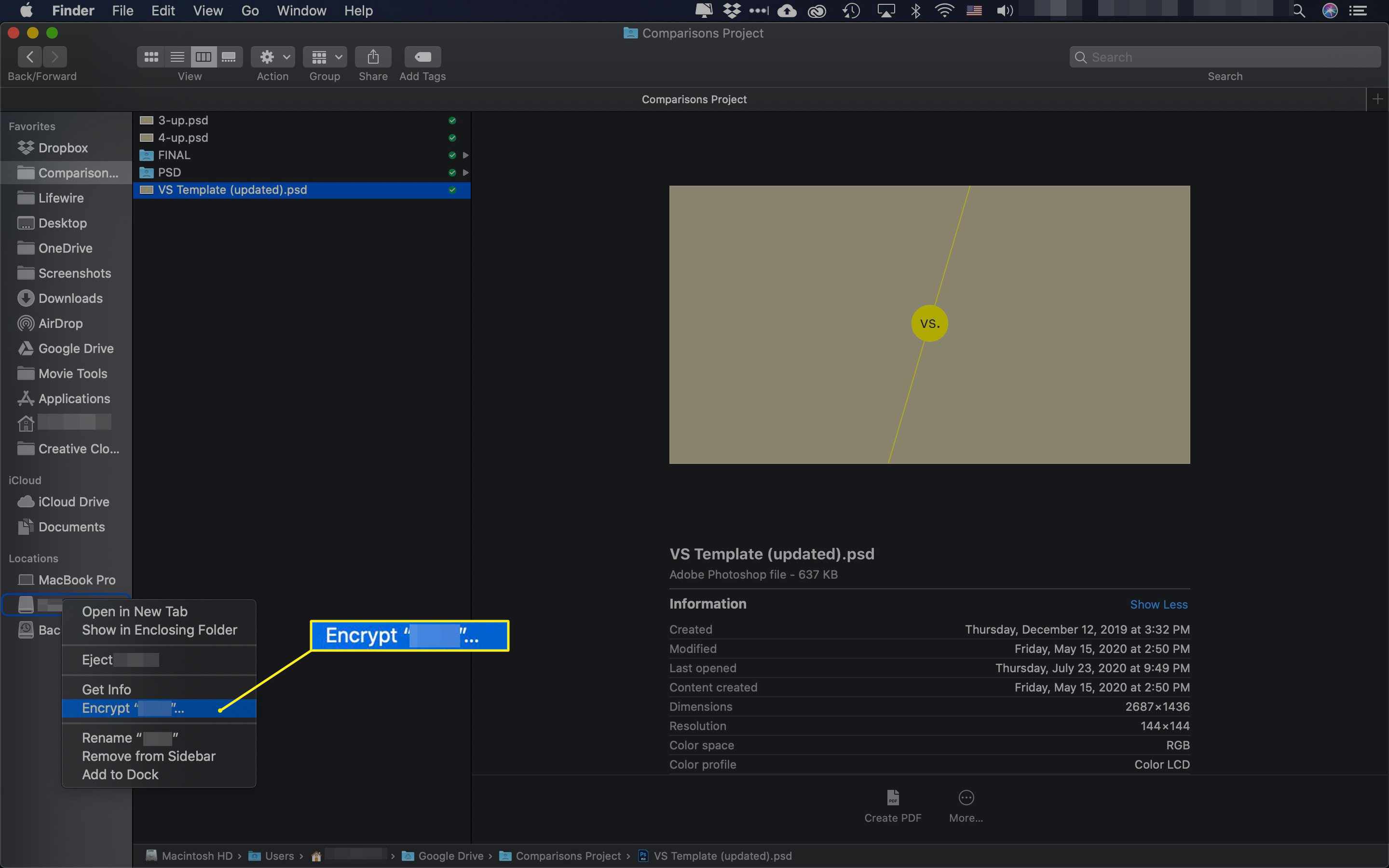Click the Add Tags toolbar icon
Viewport: 1389px width, 868px height.
pyautogui.click(x=422, y=57)
